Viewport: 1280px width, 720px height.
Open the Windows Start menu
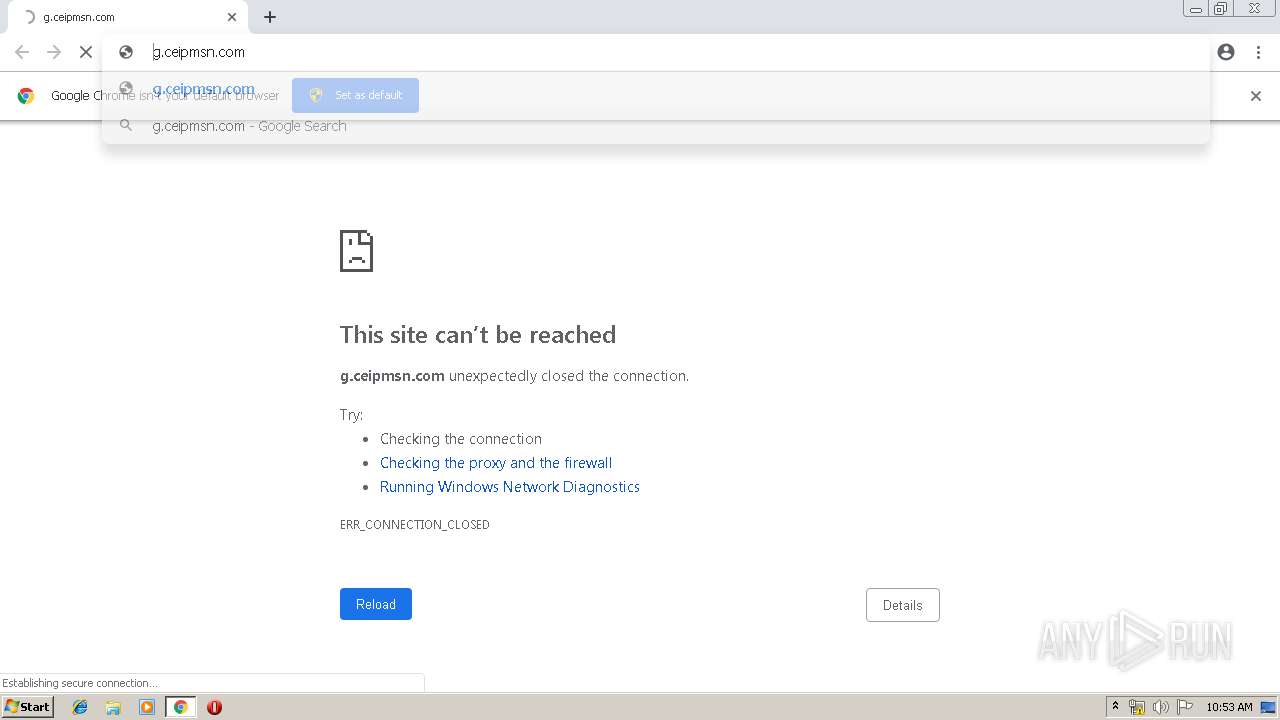pos(28,707)
